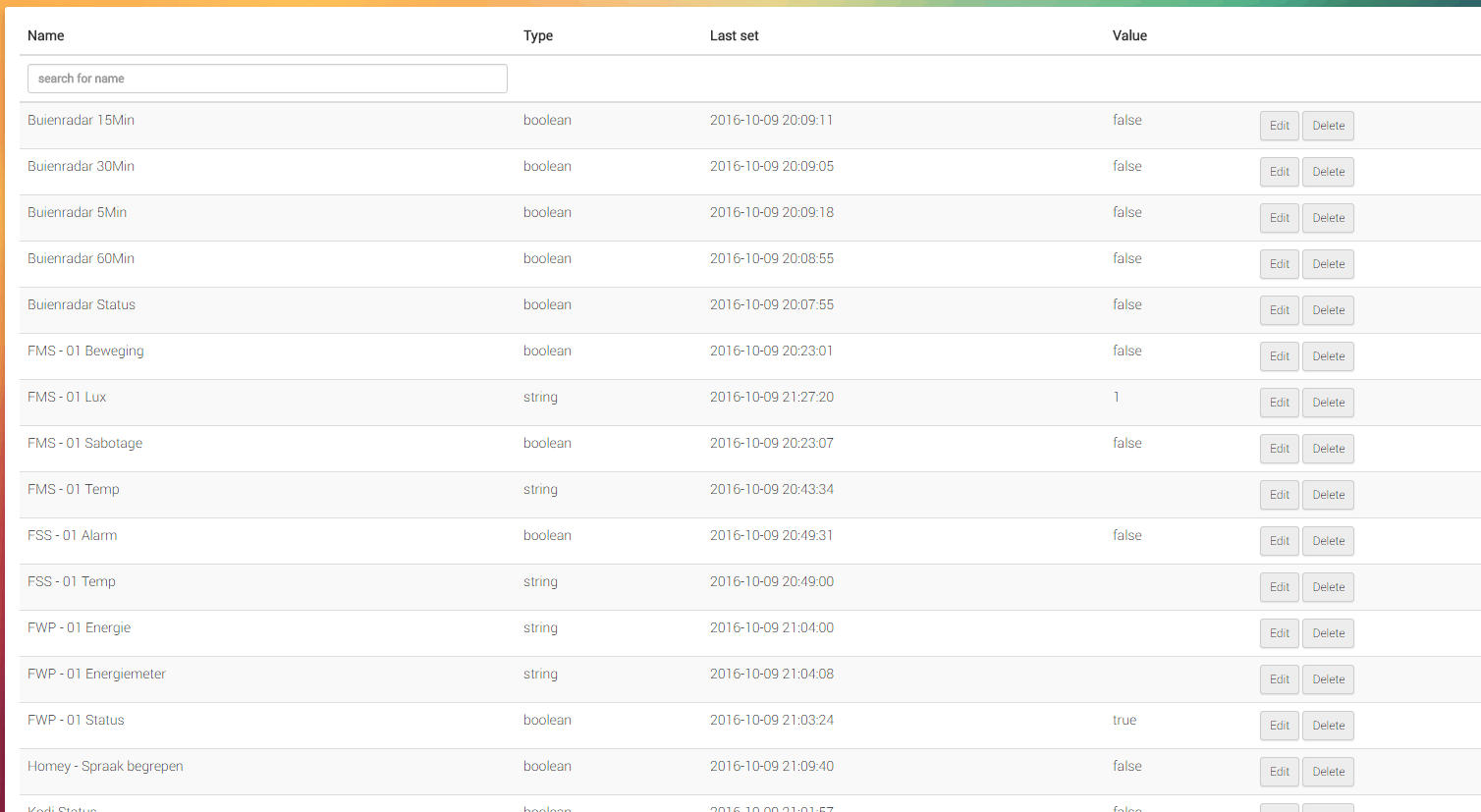The image size is (1481, 812).
Task: Click the timestamp 2016-10-09 20:43:34
Action: (x=772, y=489)
